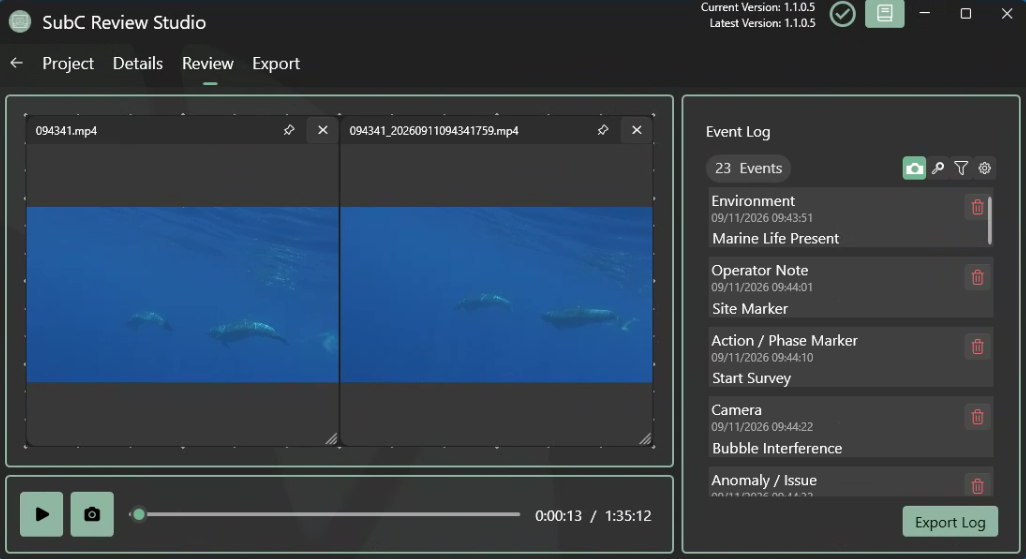1026x559 pixels.
Task: Click the version up-to-date checkmark icon
Action: coord(842,14)
